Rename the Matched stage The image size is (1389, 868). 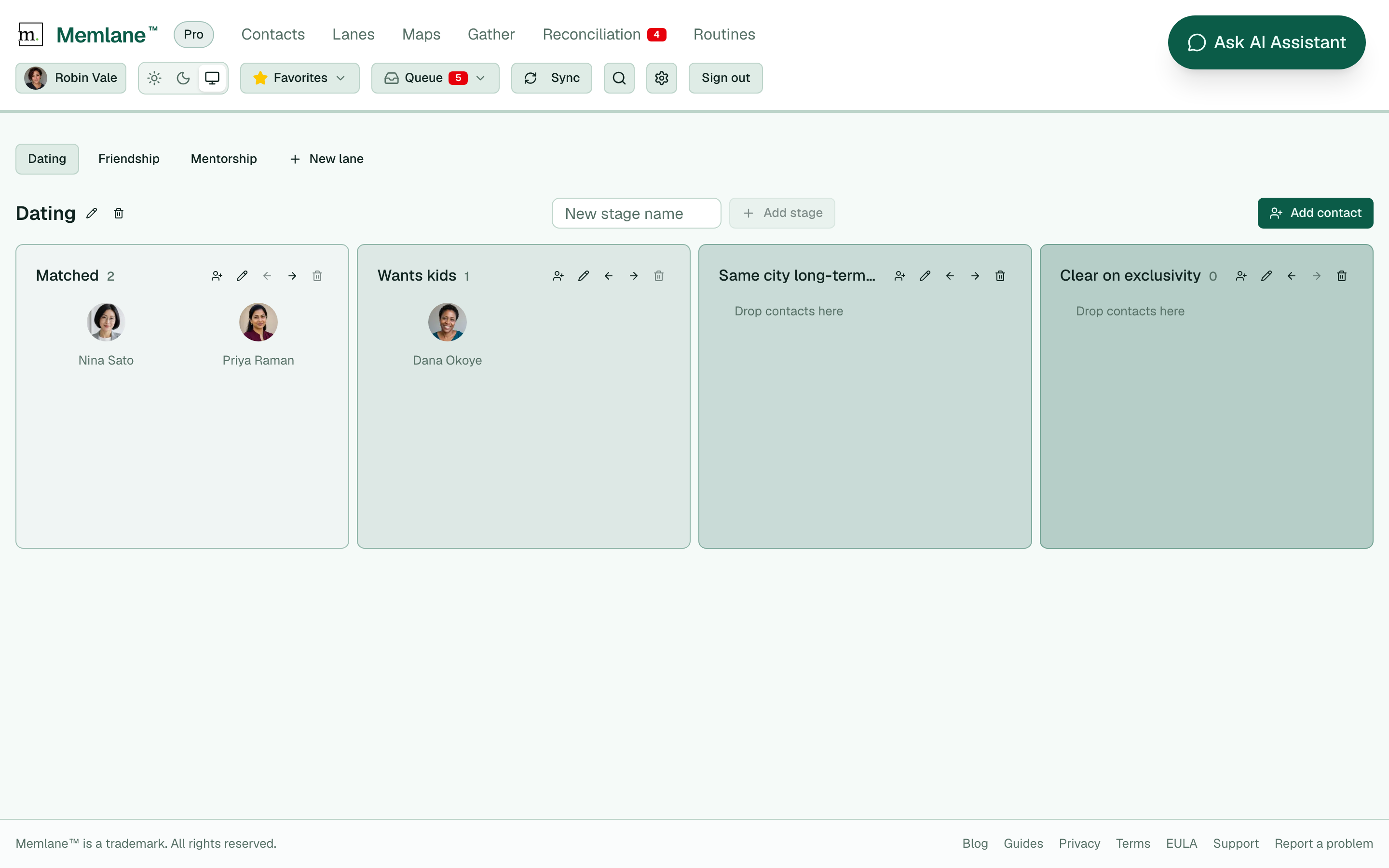[x=242, y=276]
